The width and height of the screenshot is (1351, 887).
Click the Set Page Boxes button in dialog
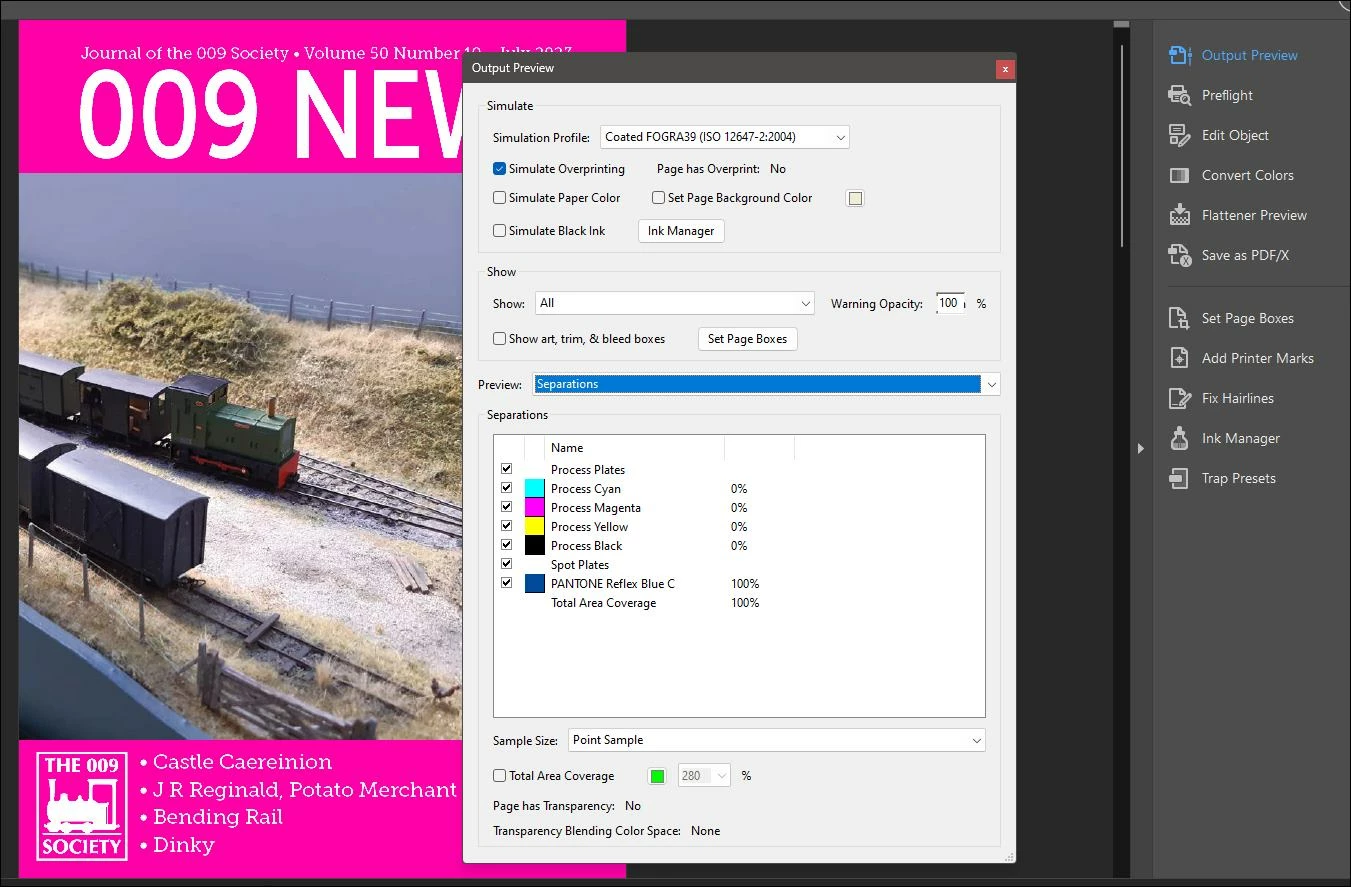pyautogui.click(x=747, y=339)
